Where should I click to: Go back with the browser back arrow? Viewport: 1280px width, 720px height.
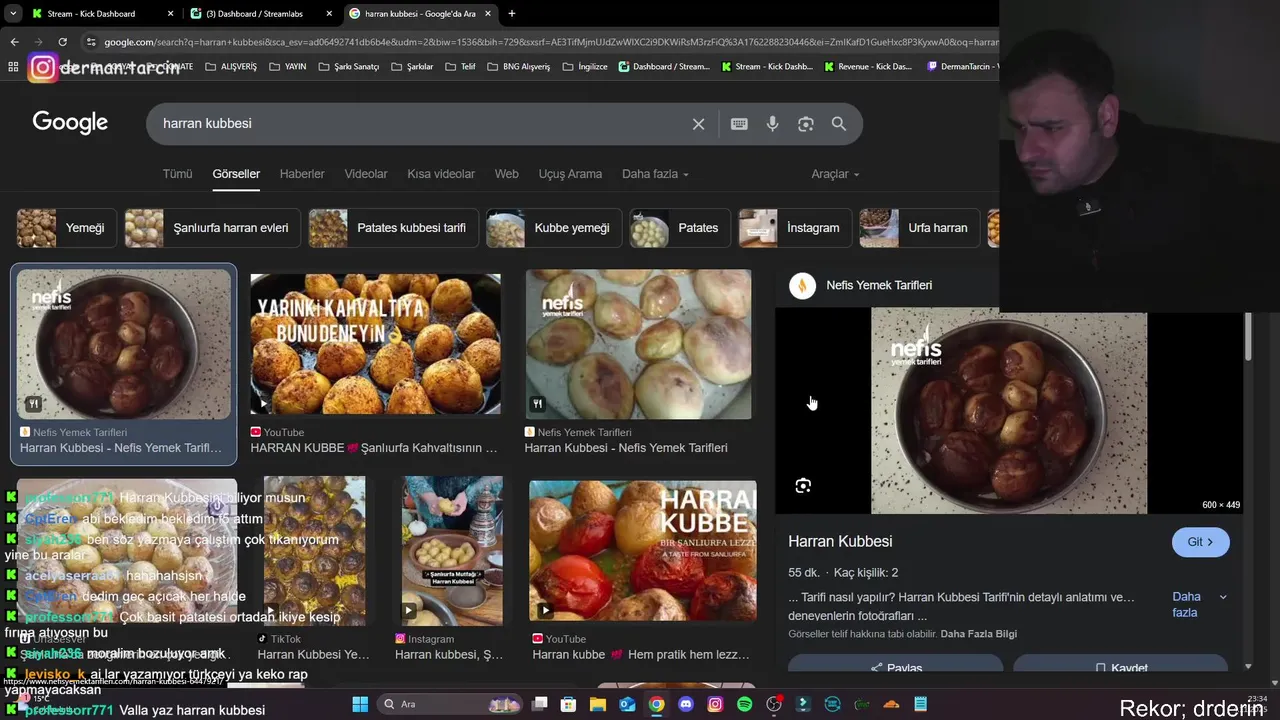(x=14, y=42)
